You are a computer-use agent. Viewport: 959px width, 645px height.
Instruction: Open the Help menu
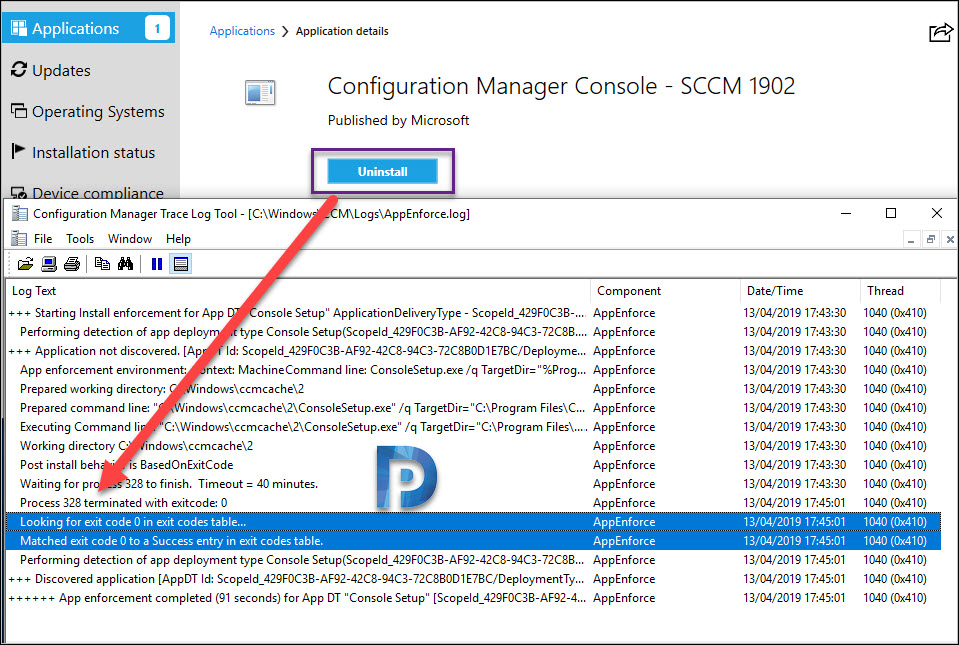[x=178, y=238]
